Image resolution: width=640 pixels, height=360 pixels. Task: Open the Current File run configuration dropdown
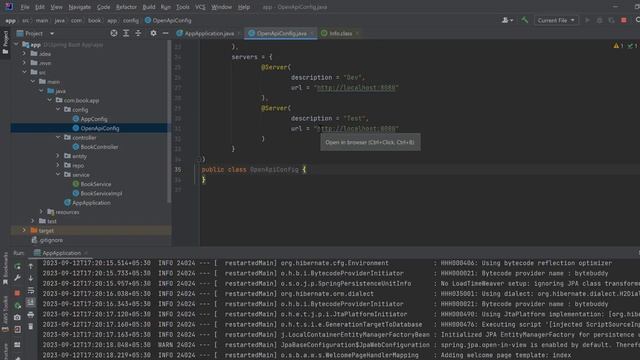point(556,20)
